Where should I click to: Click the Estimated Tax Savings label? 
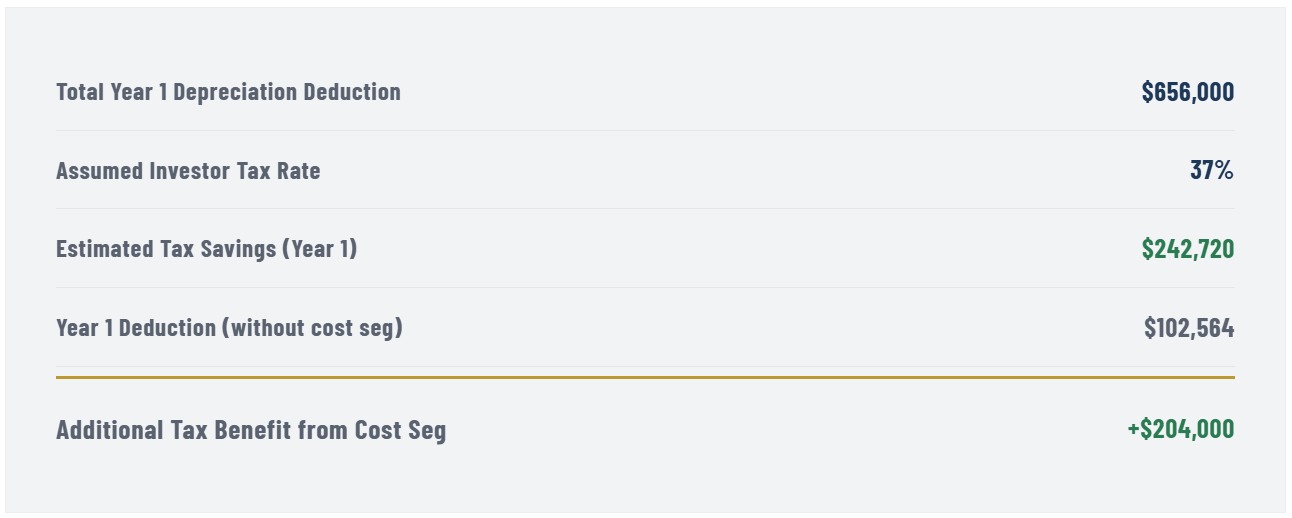(206, 249)
